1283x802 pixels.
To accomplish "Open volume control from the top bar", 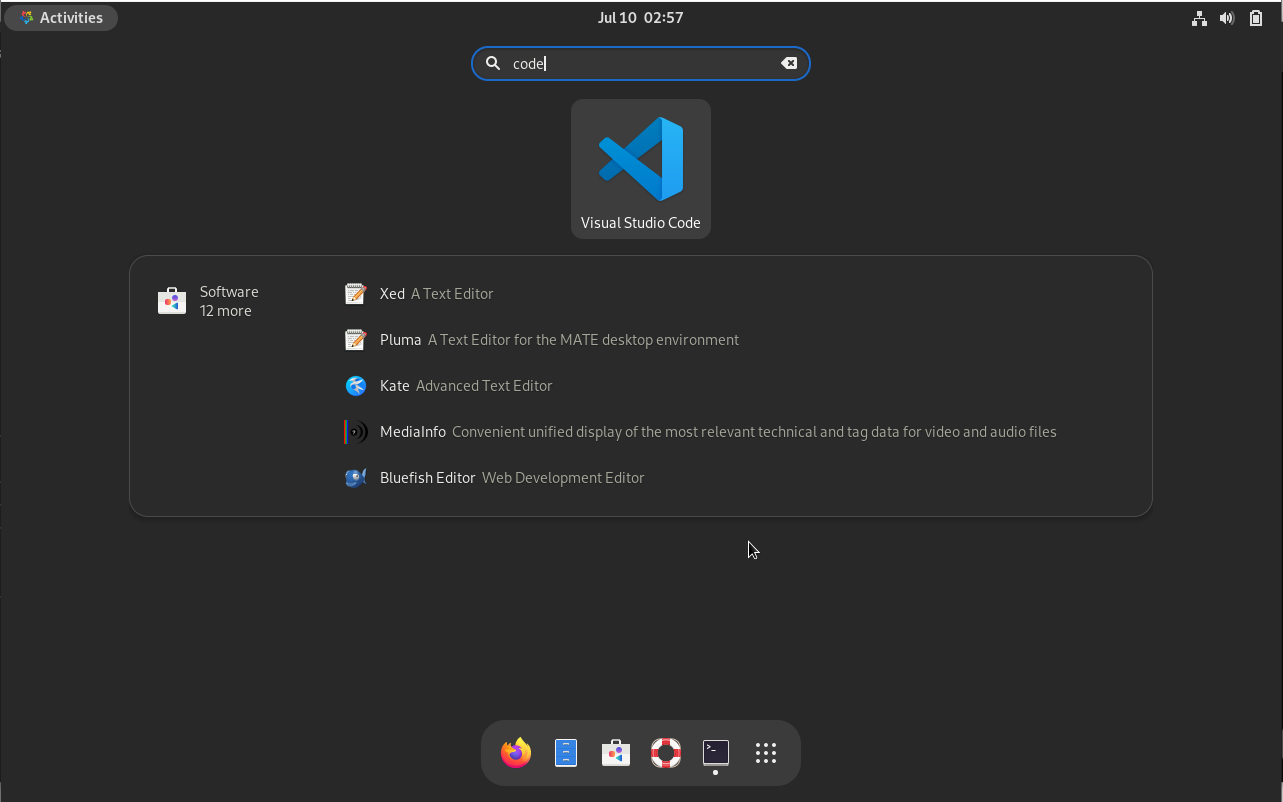I will [1227, 17].
